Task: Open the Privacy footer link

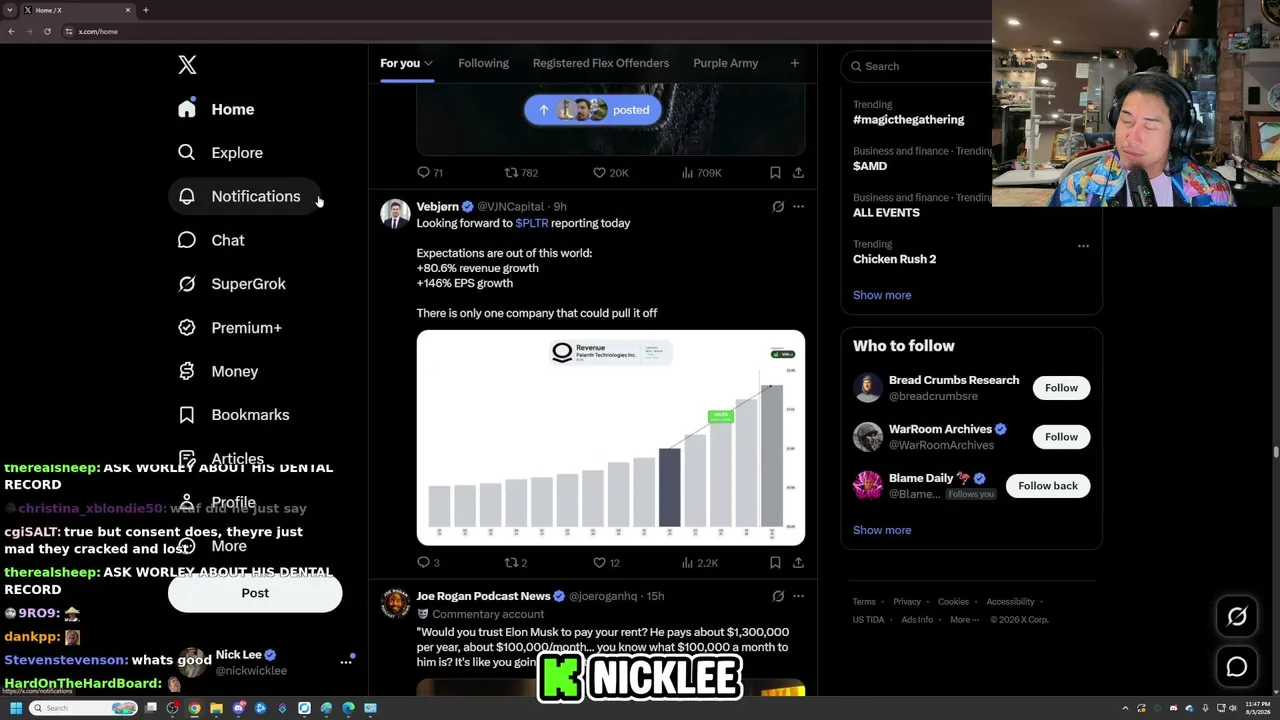Action: pos(907,602)
